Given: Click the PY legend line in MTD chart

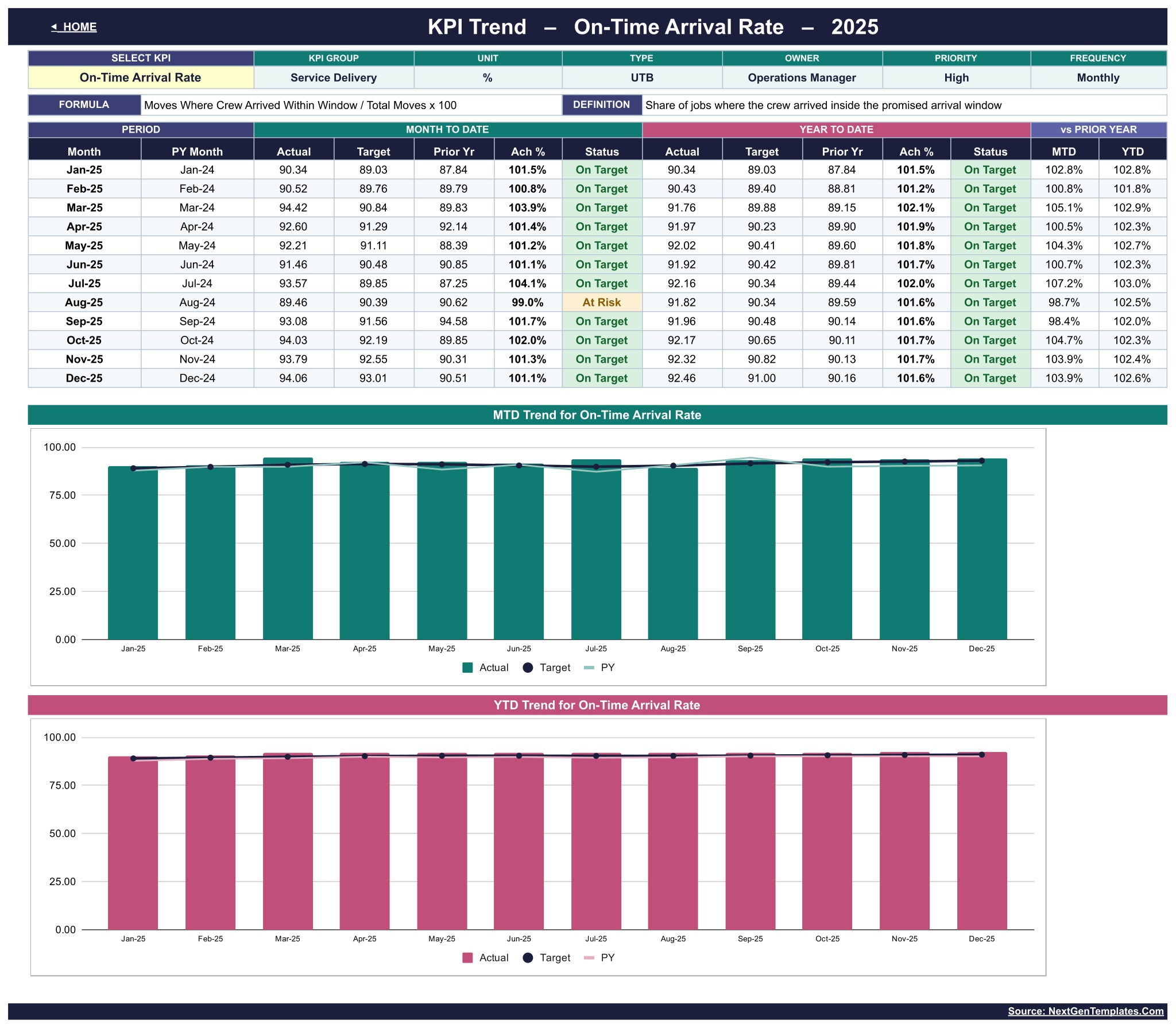Looking at the screenshot, I should click(589, 668).
